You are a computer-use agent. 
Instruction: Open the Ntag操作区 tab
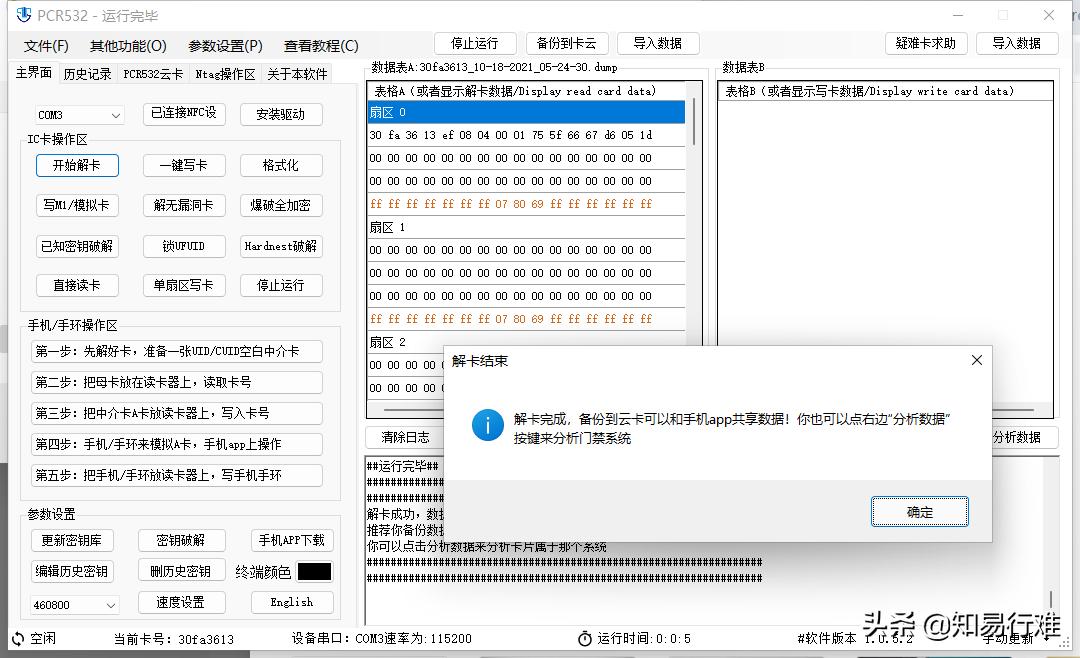tap(224, 72)
